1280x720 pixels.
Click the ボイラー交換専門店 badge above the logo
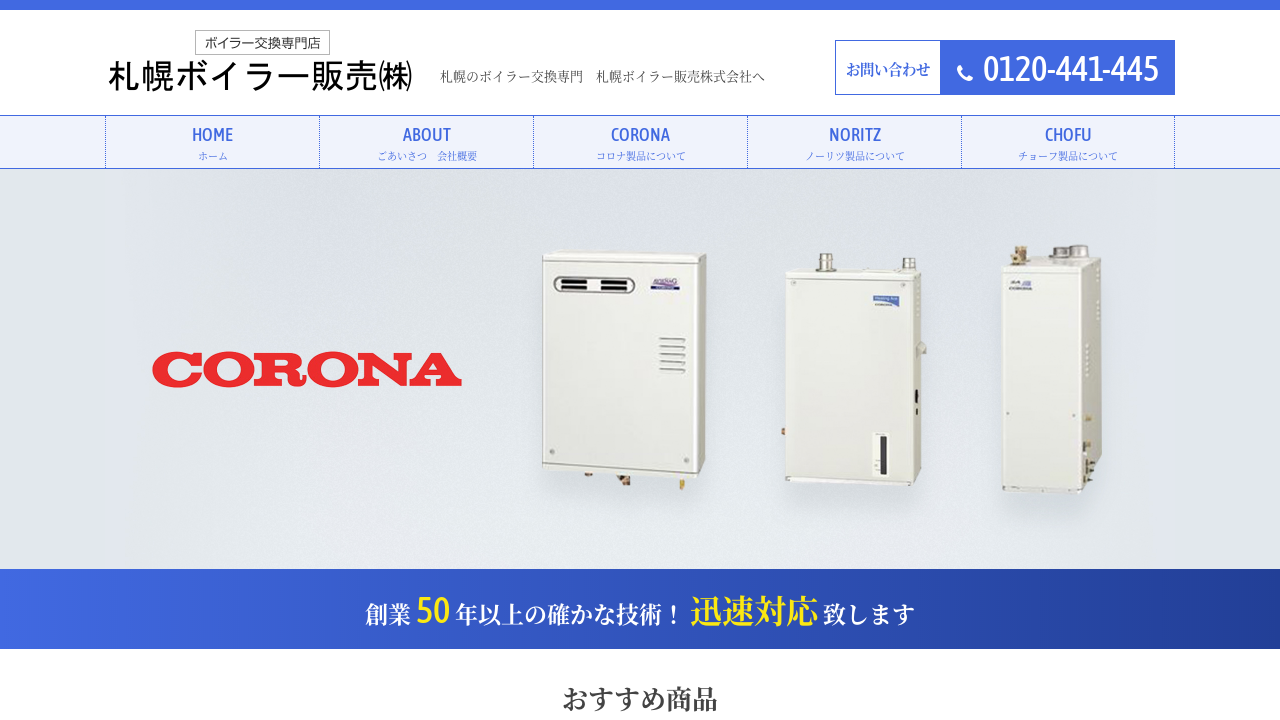pyautogui.click(x=262, y=42)
